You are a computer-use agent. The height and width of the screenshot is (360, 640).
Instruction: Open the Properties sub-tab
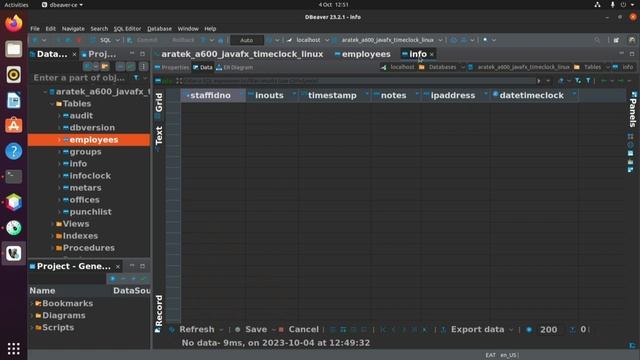[x=172, y=67]
